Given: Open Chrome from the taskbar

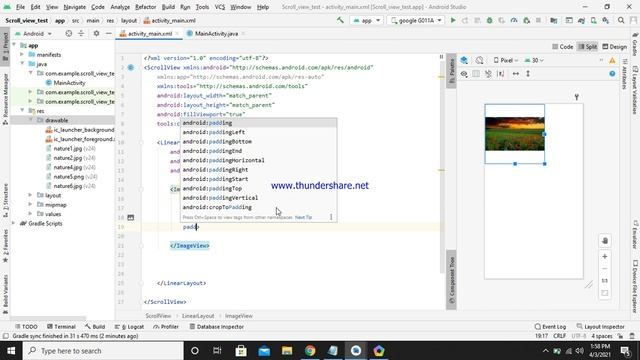Looking at the screenshot, I should click(x=310, y=351).
